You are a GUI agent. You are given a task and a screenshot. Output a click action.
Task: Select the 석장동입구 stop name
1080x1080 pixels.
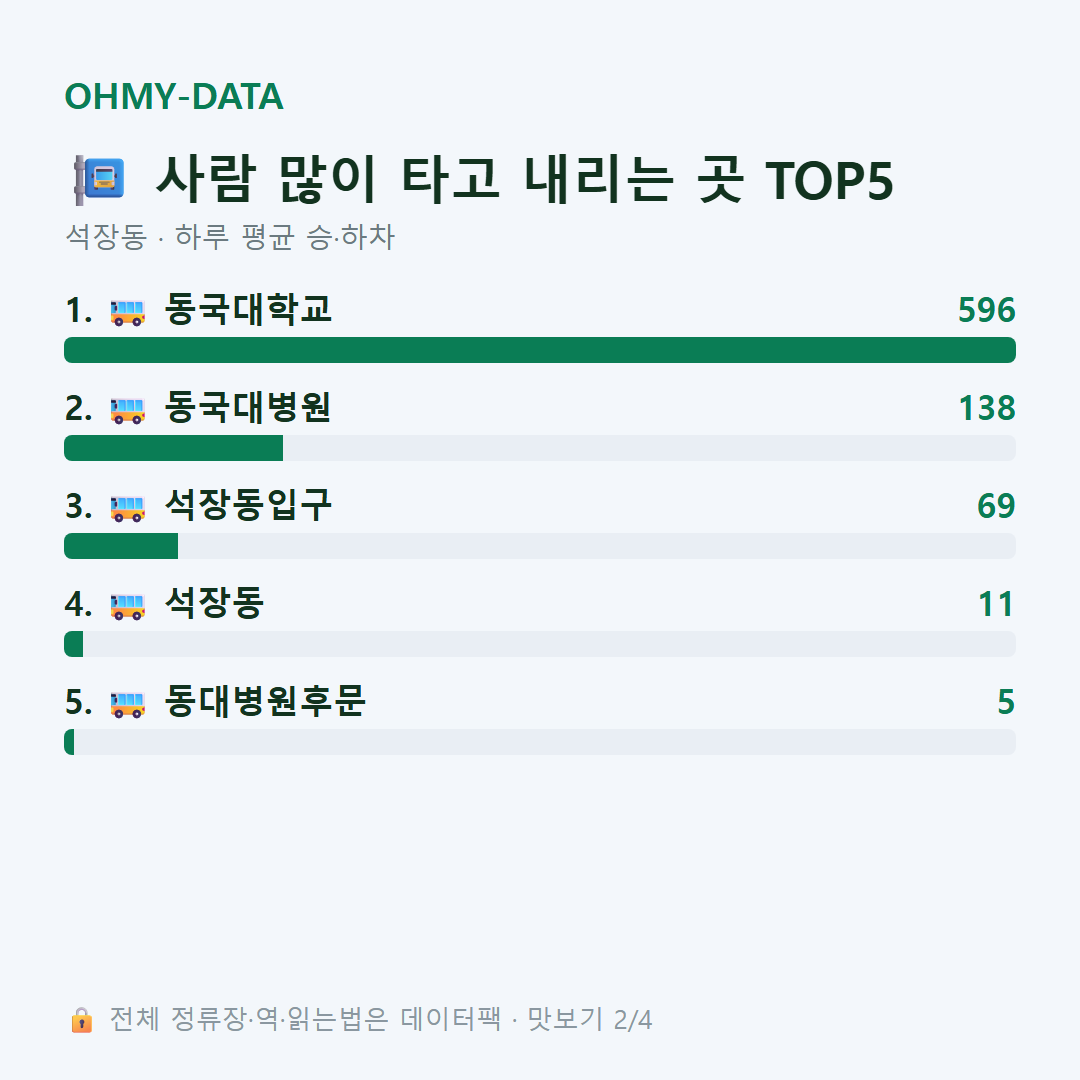(249, 506)
